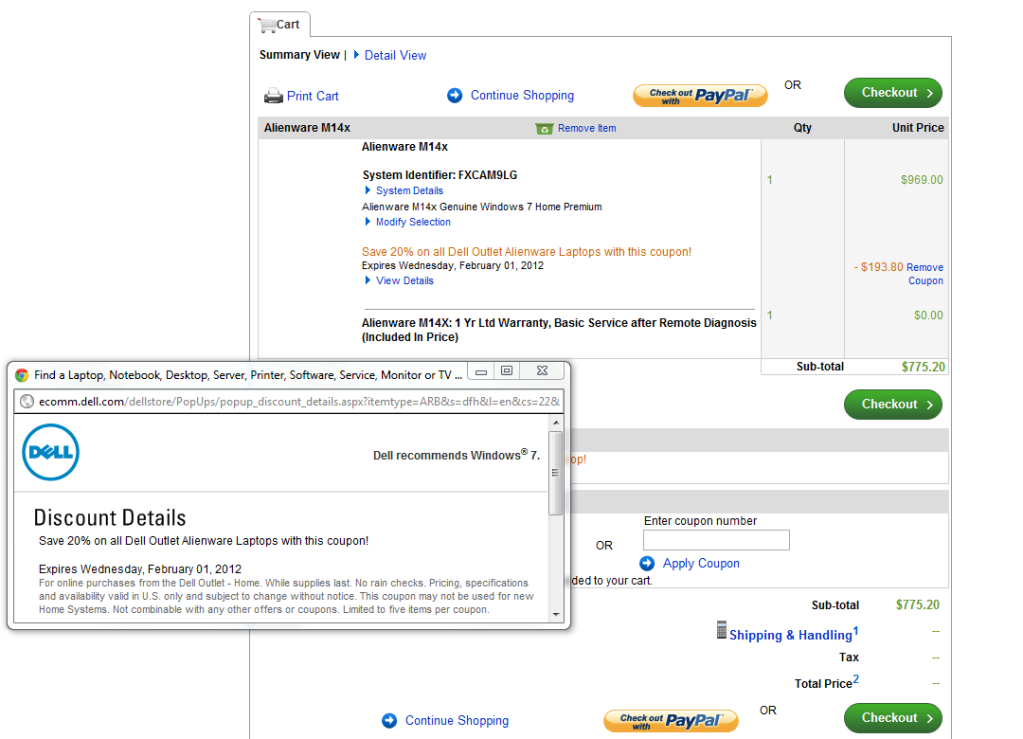1023x739 pixels.
Task: Click the middle Checkout button below Sub-total
Action: 893,404
